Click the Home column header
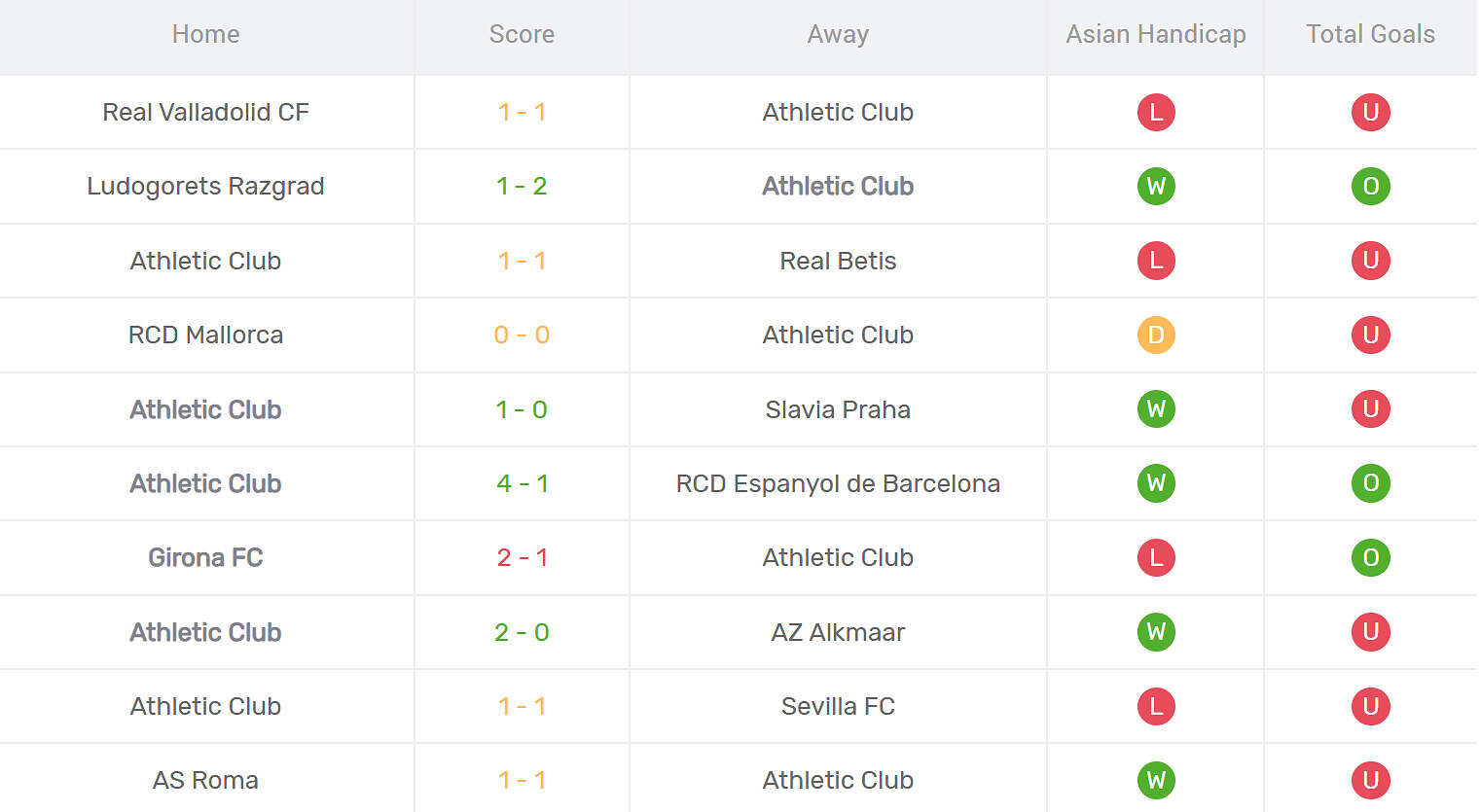 pyautogui.click(x=205, y=34)
